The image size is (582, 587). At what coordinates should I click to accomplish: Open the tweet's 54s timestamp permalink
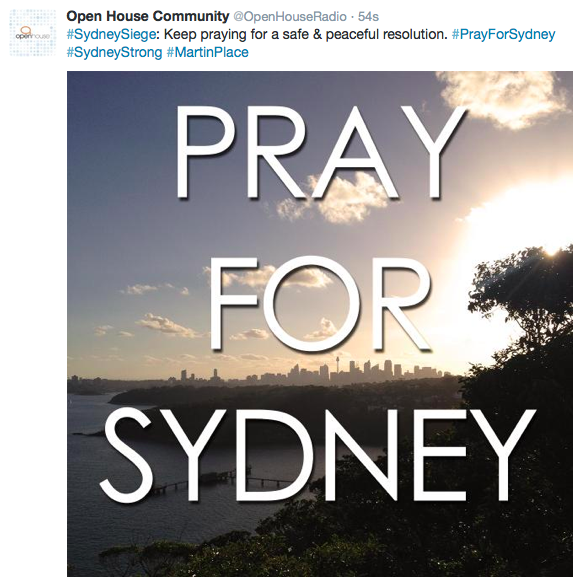(368, 16)
